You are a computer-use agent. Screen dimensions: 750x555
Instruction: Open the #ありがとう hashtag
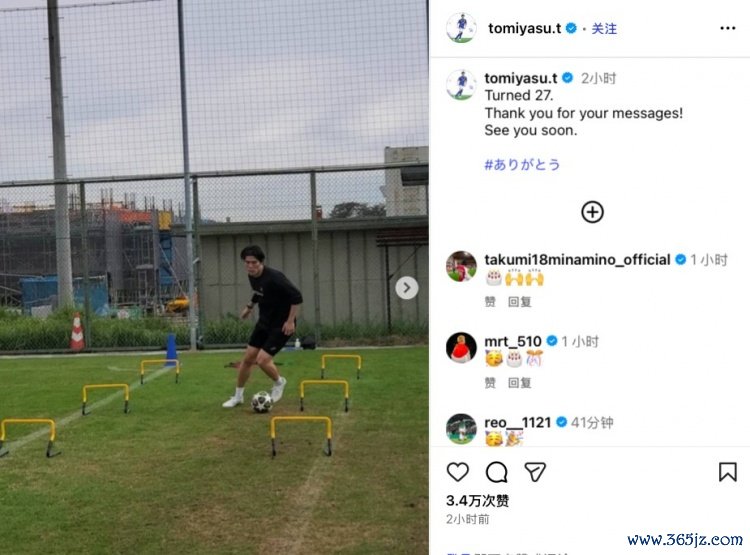(522, 165)
